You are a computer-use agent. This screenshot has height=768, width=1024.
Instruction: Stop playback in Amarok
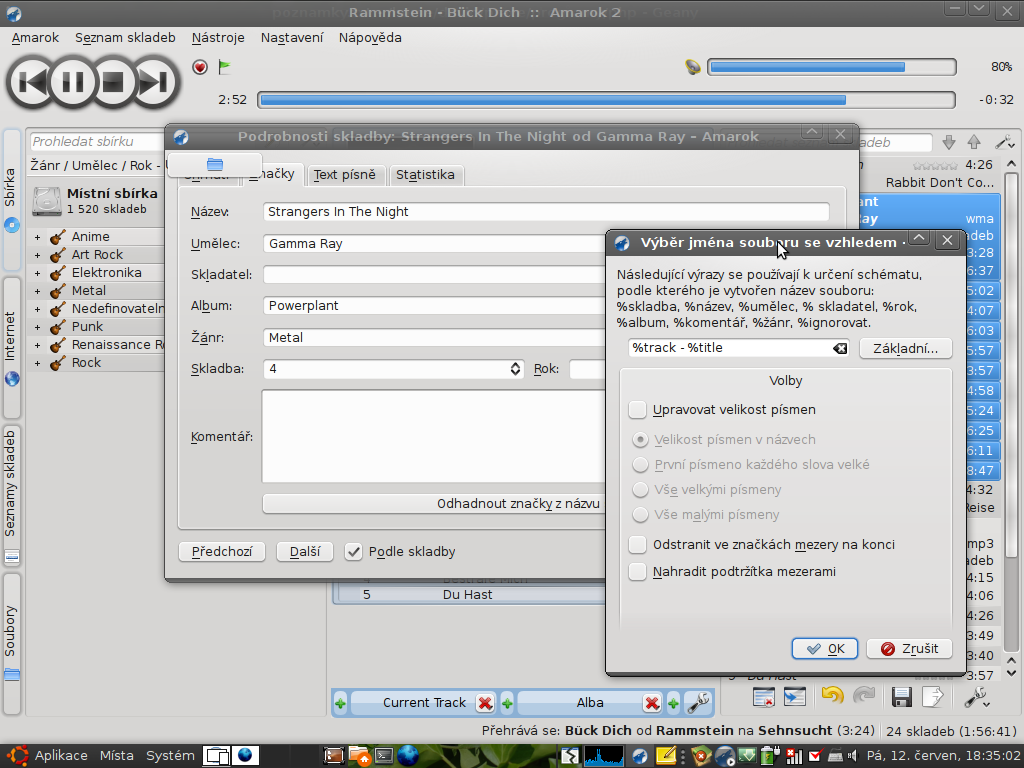(x=113, y=82)
